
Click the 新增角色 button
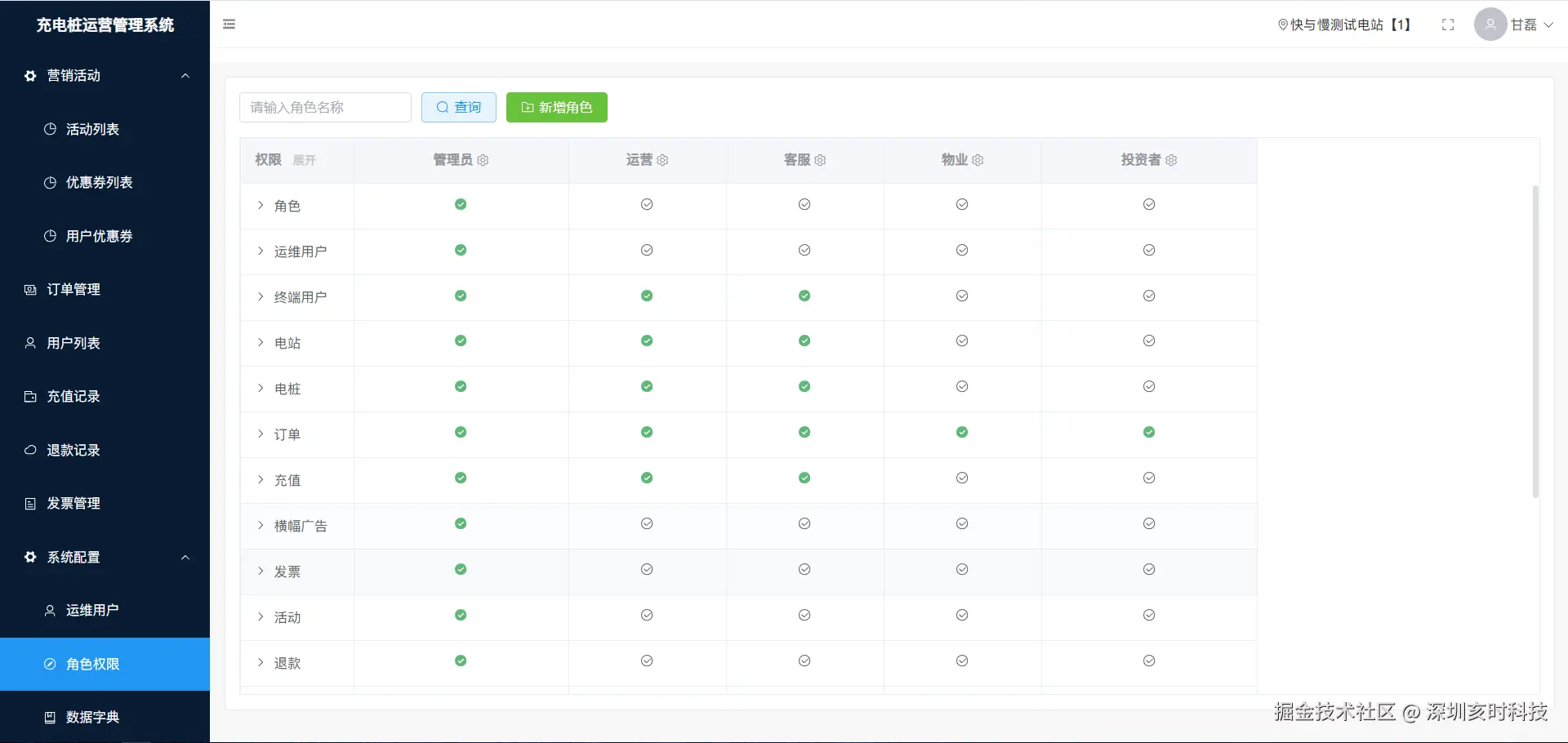point(557,107)
